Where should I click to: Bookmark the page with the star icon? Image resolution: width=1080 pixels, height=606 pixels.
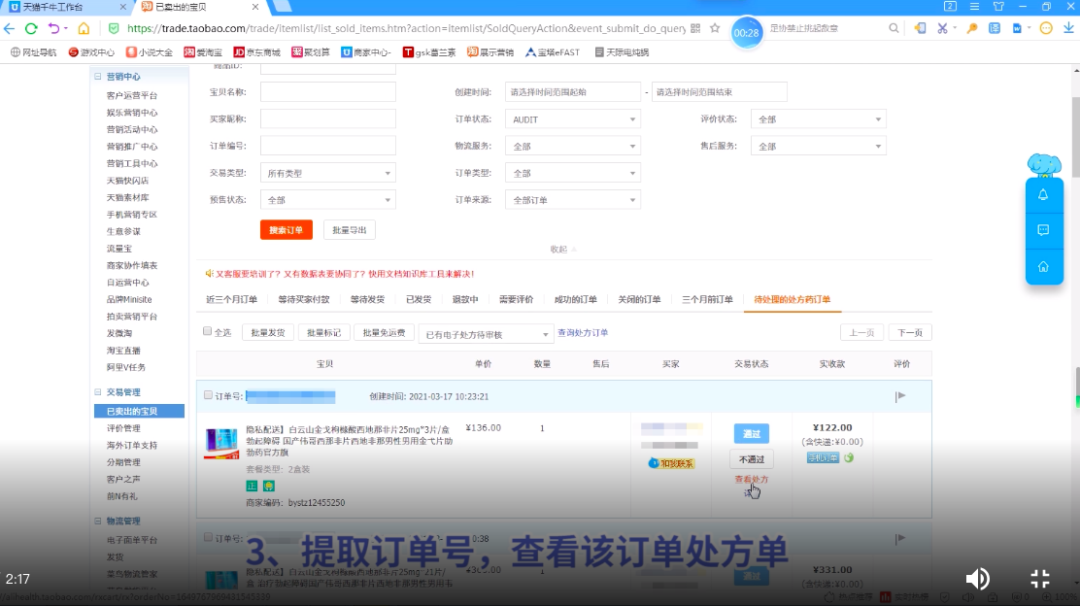tap(715, 28)
